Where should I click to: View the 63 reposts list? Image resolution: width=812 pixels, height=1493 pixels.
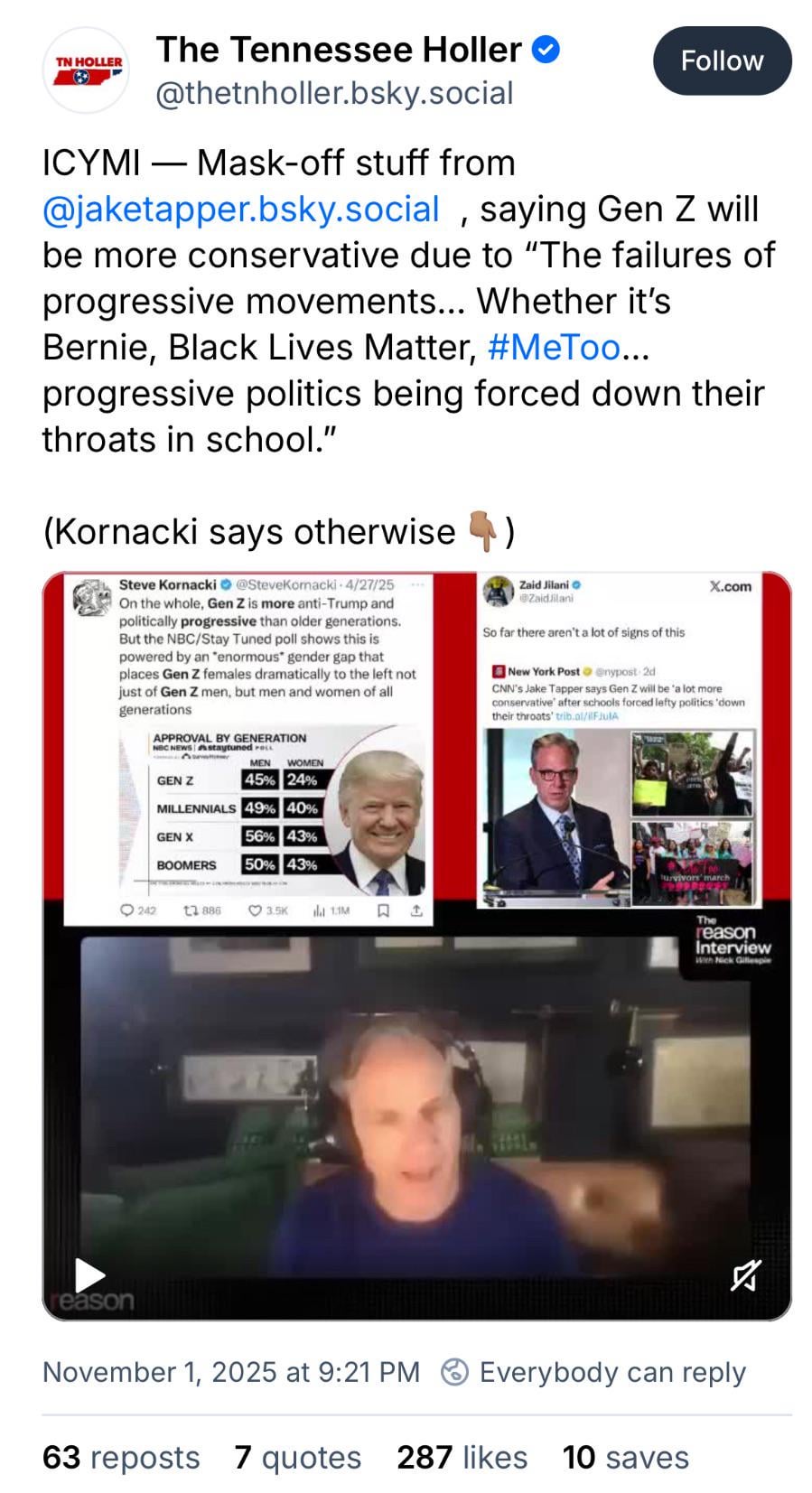point(121,1457)
